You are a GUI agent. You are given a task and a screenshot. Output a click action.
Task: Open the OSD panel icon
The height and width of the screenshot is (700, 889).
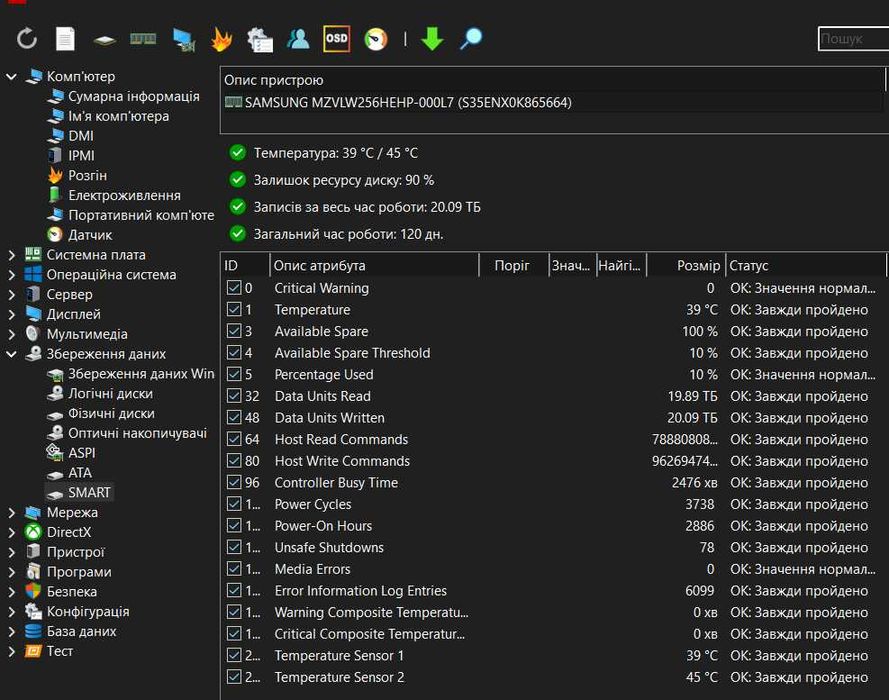pyautogui.click(x=337, y=39)
